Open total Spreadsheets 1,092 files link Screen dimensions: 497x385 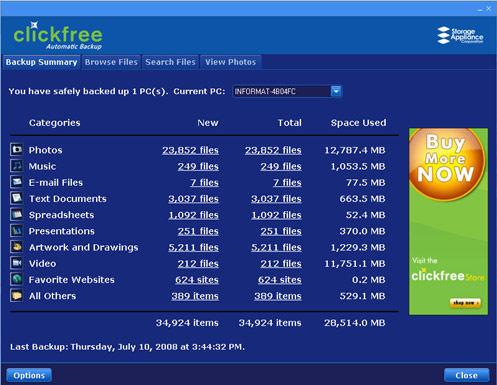pos(276,215)
